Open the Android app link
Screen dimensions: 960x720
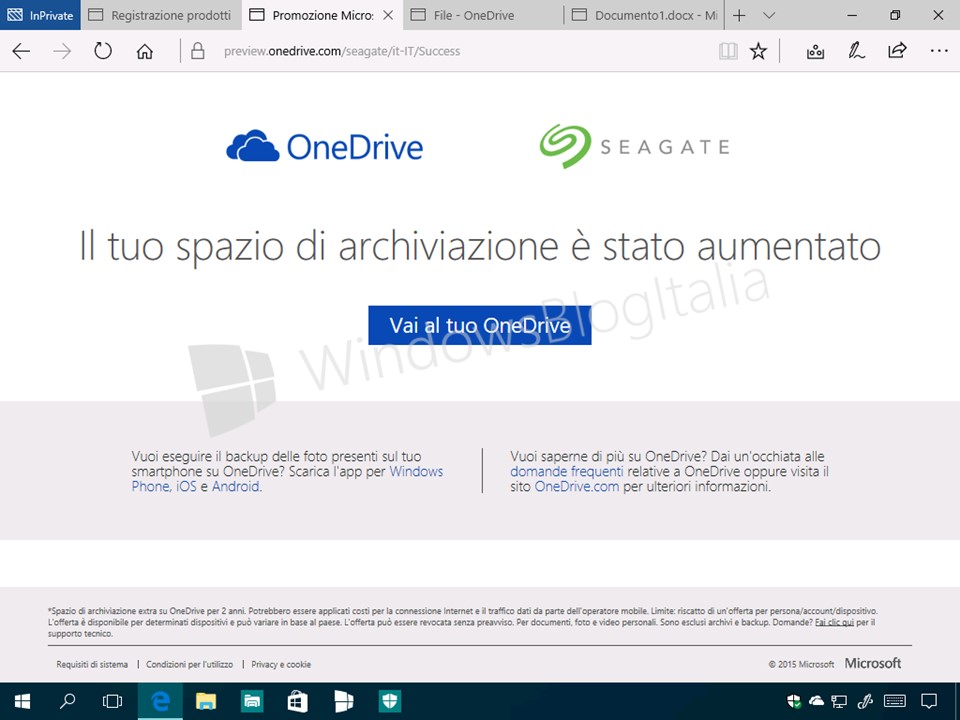tap(236, 486)
